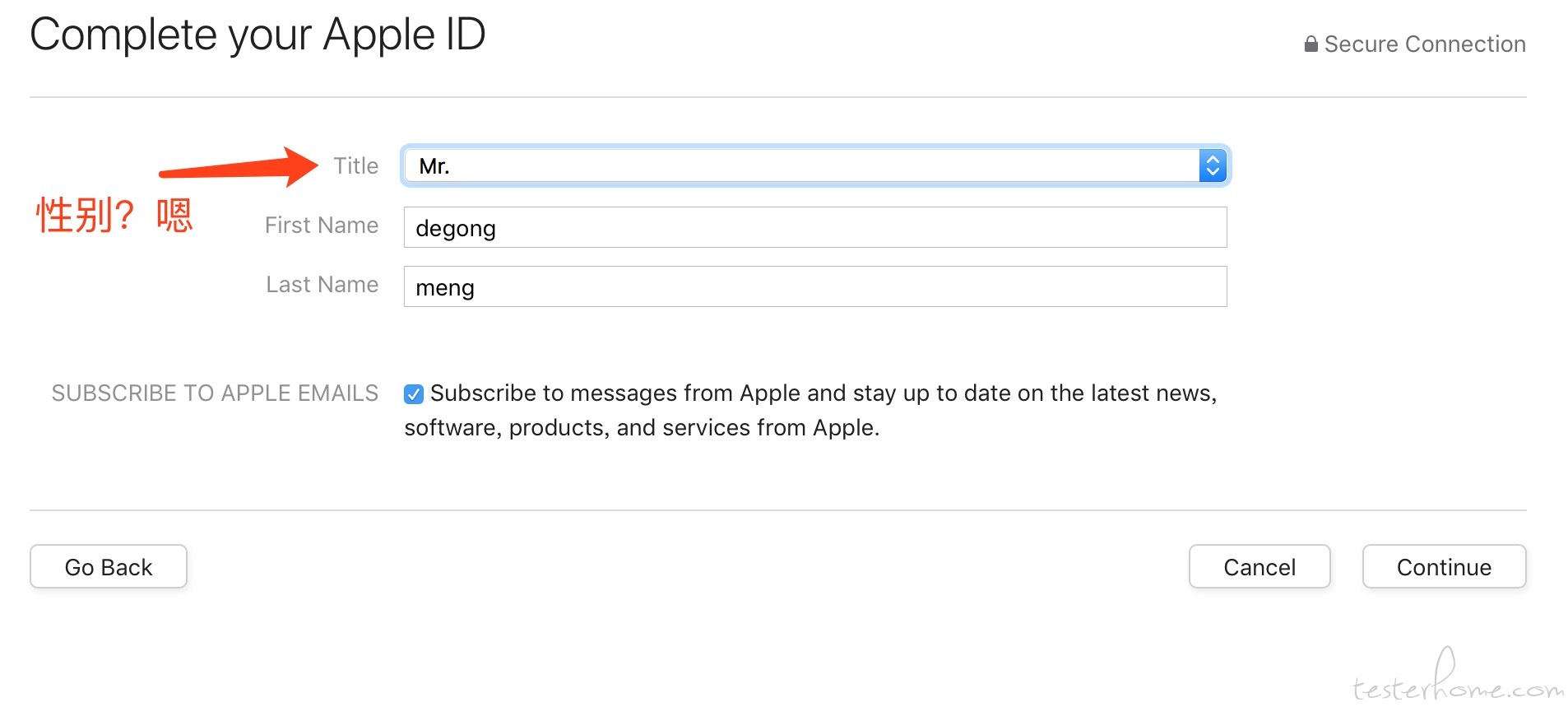Click the lock icon beside Secure Connection
Screen dimensions: 1568x721
1311,44
